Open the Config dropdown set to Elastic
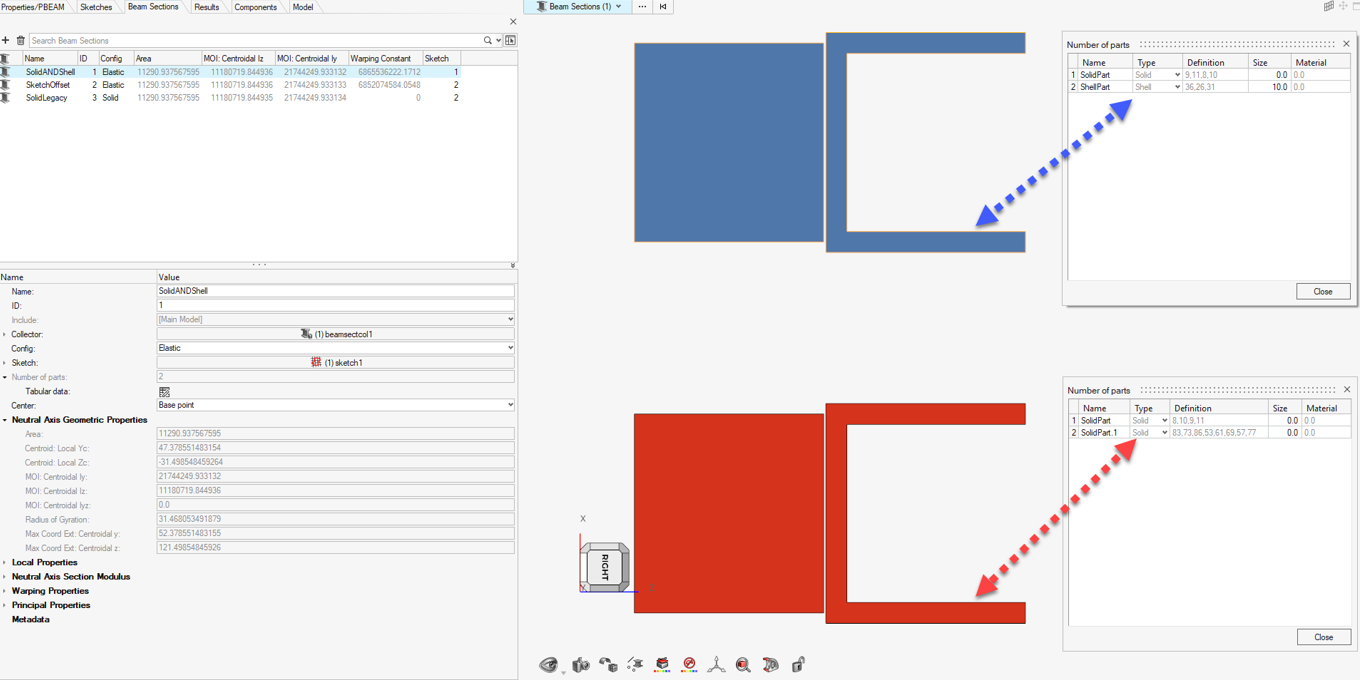Image resolution: width=1368 pixels, height=680 pixels. (335, 348)
